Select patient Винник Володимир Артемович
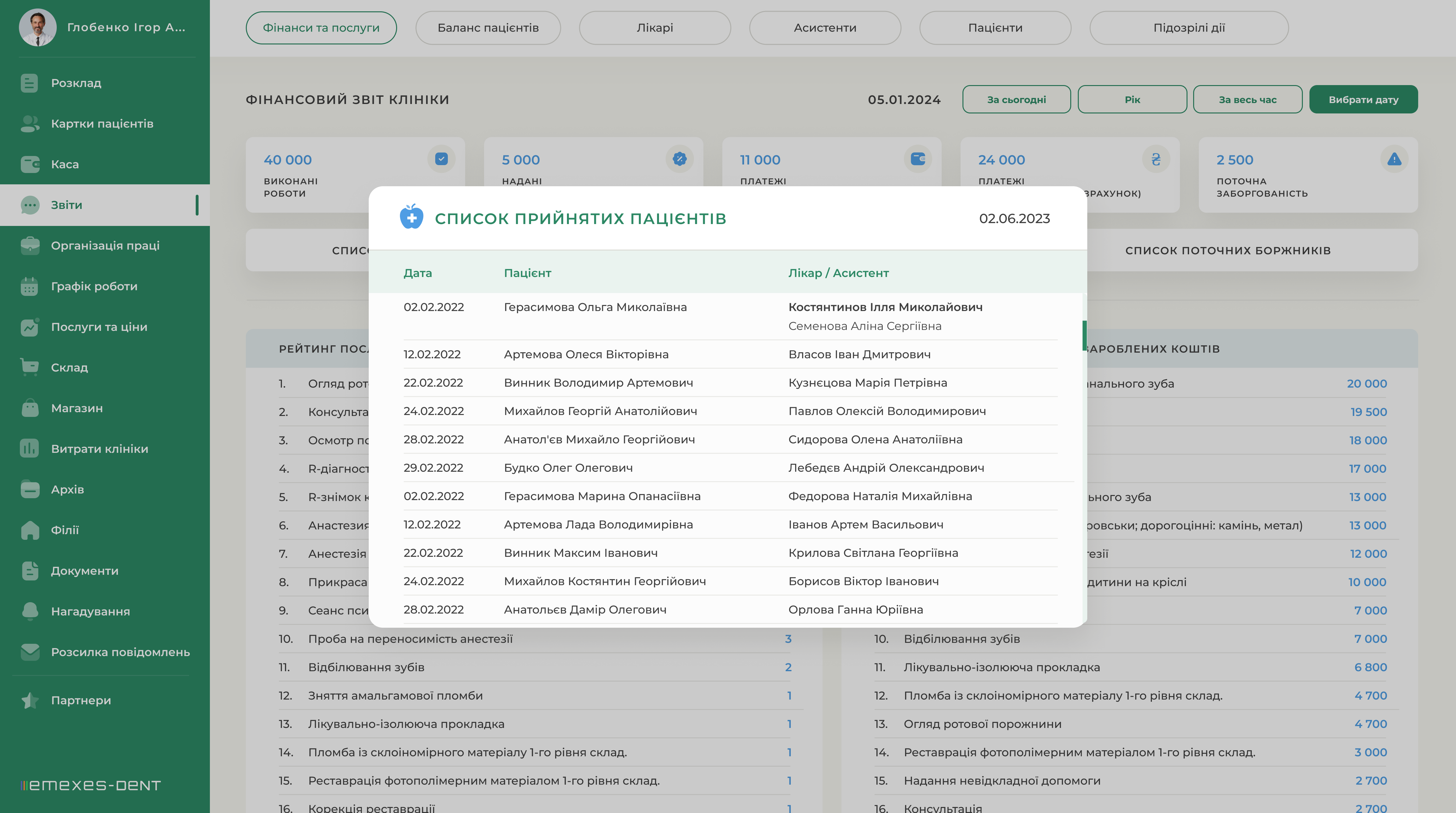 [x=598, y=383]
